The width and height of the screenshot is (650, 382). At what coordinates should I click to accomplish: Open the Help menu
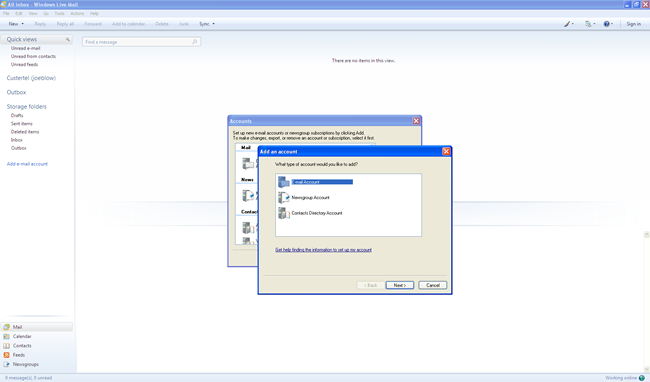[x=94, y=14]
